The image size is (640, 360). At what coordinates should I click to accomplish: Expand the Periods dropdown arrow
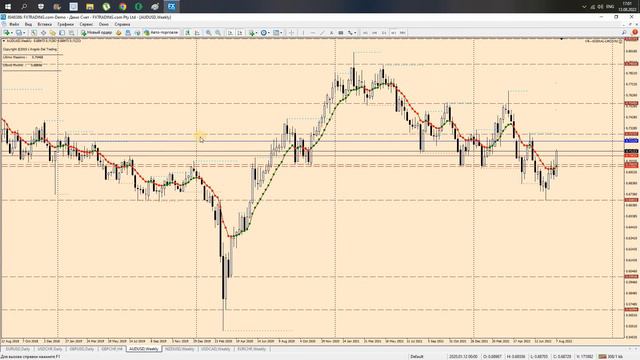pyautogui.click(x=269, y=33)
